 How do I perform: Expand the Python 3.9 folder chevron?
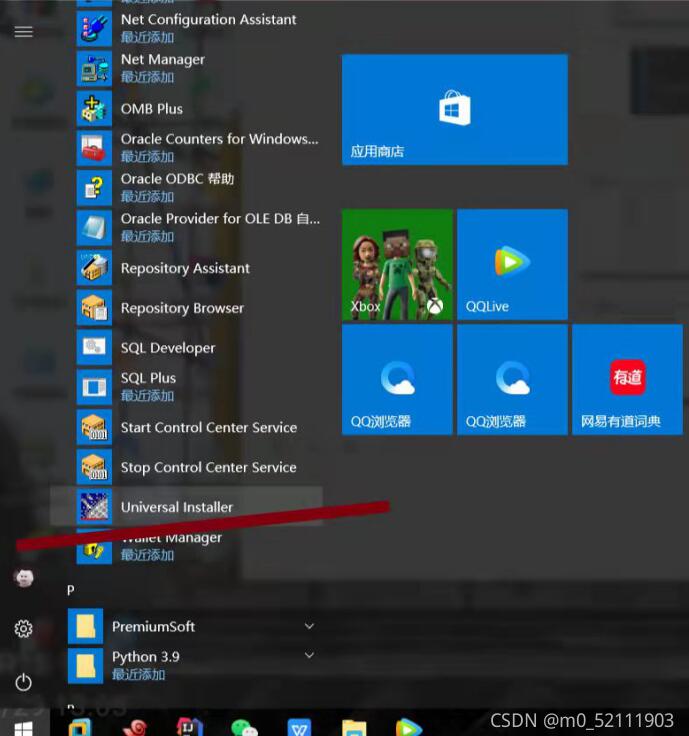pyautogui.click(x=309, y=656)
